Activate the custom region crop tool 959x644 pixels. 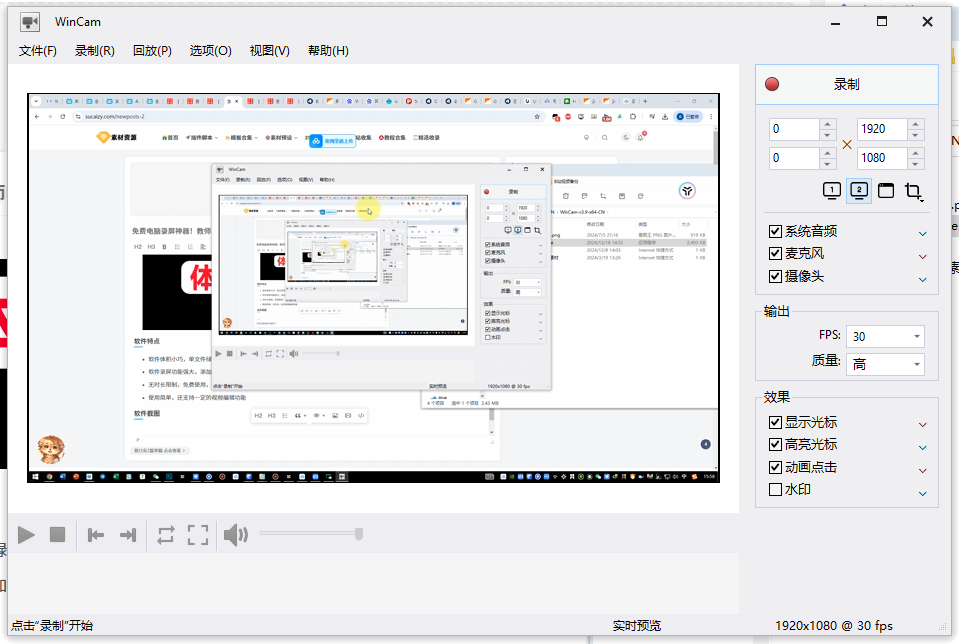coord(912,189)
